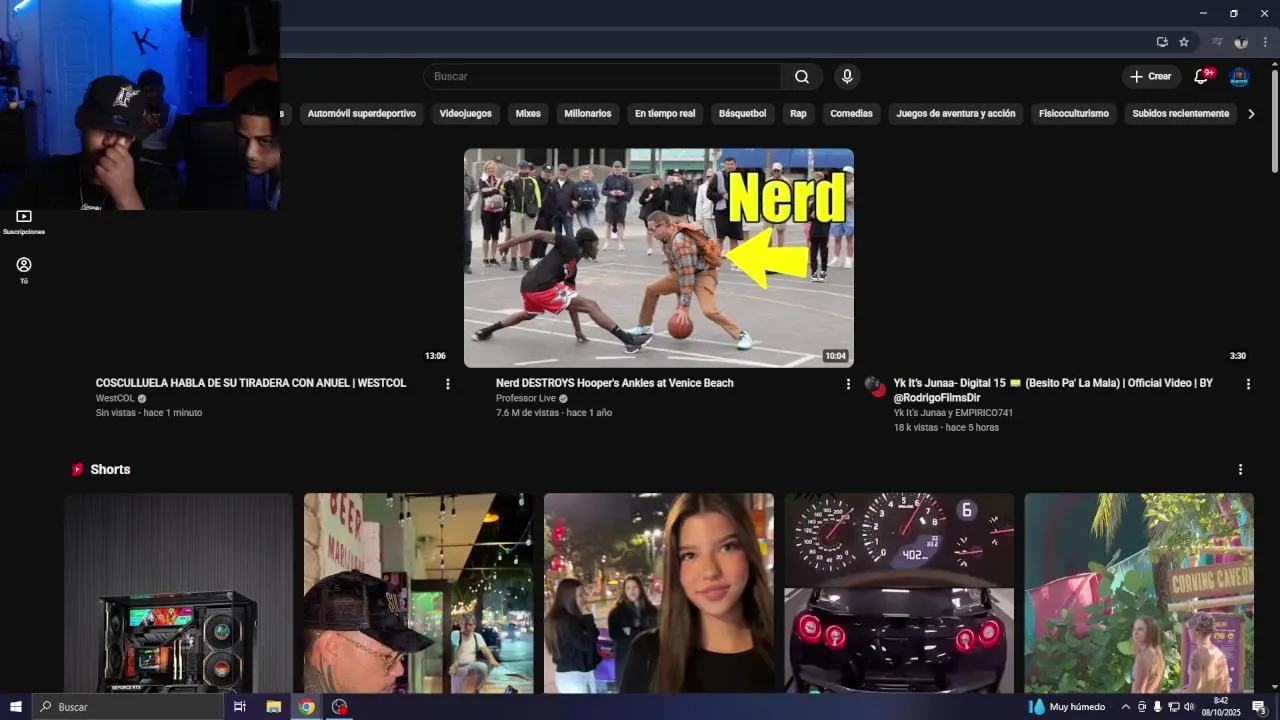
Task: Select Juegos de aventura y acción chip
Action: pos(956,114)
